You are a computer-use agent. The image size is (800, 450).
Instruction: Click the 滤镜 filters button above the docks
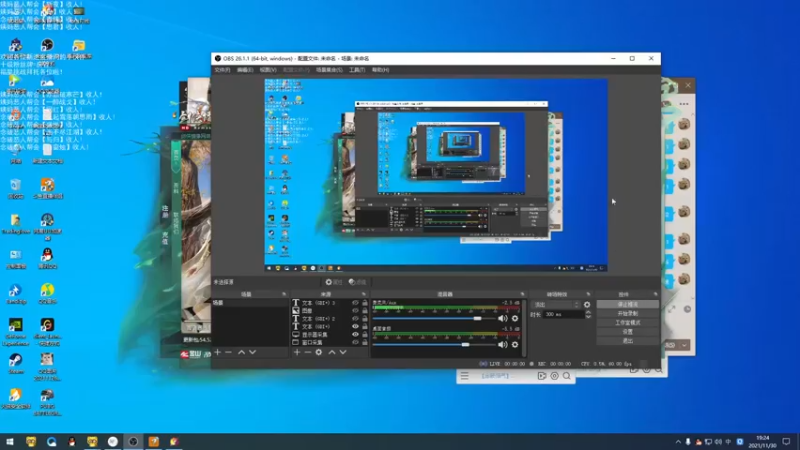click(357, 282)
